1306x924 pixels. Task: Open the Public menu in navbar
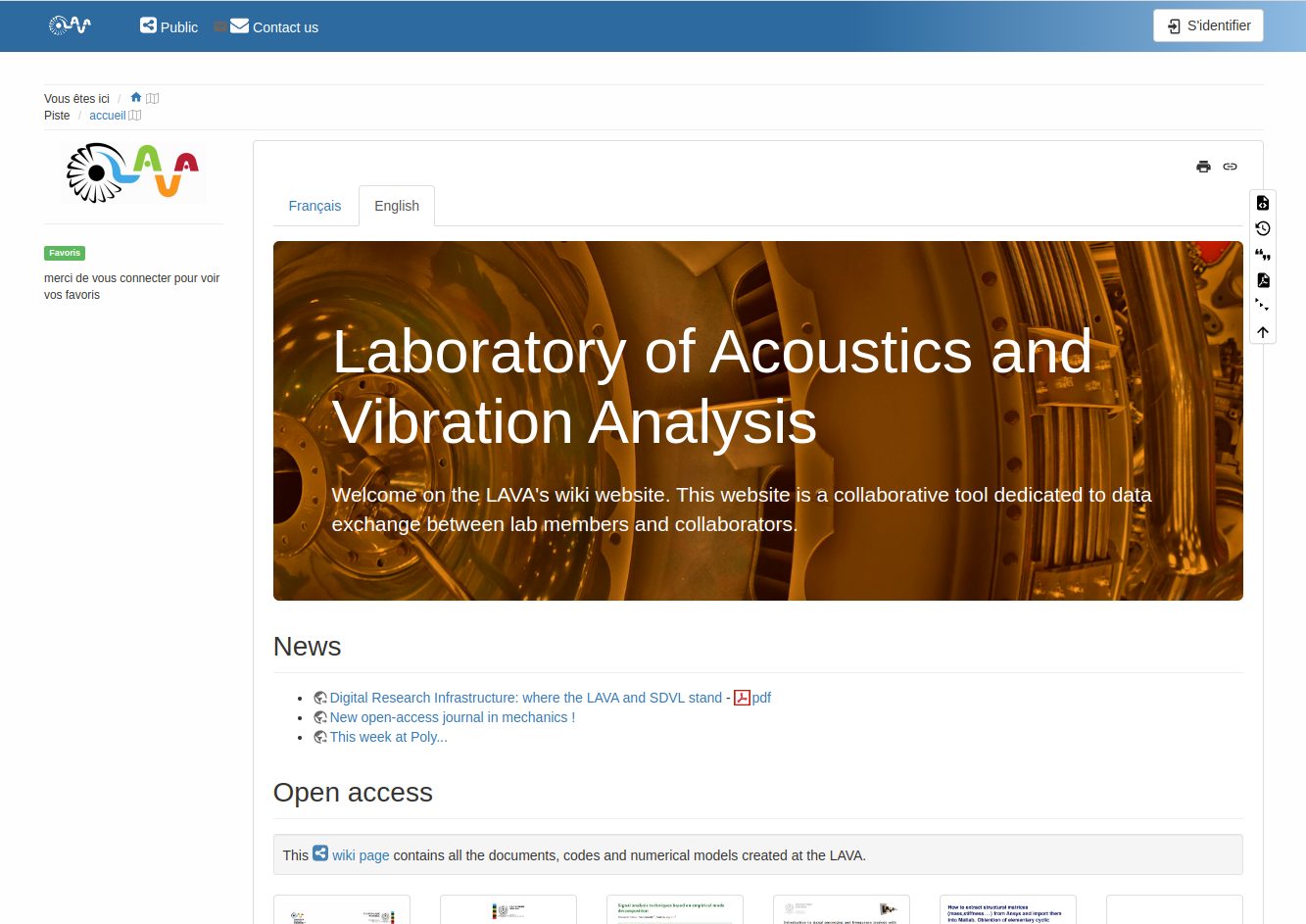(169, 26)
